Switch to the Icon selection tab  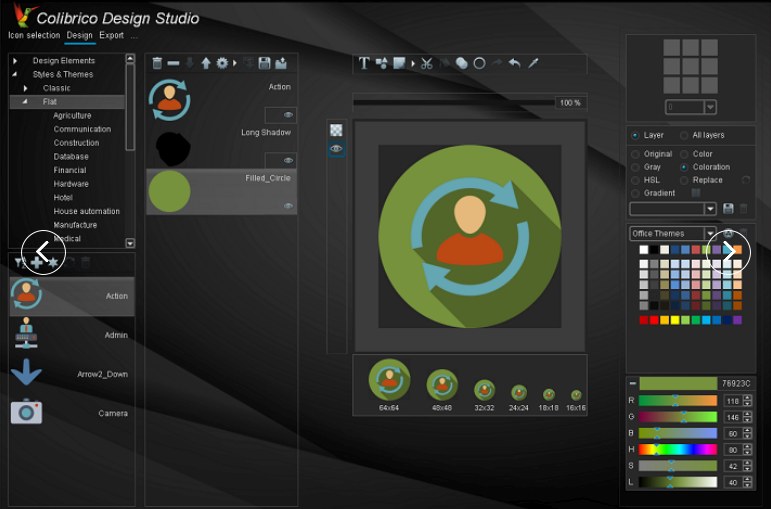34,36
